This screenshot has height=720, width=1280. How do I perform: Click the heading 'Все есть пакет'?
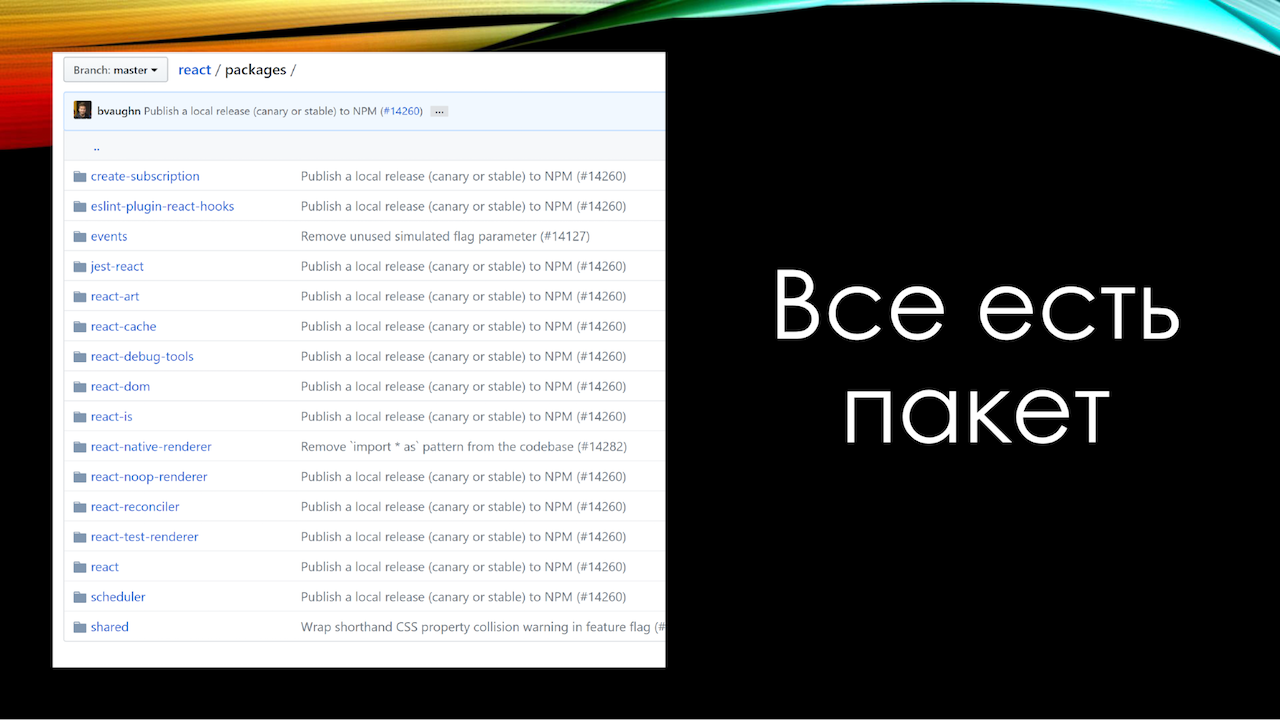click(x=977, y=359)
